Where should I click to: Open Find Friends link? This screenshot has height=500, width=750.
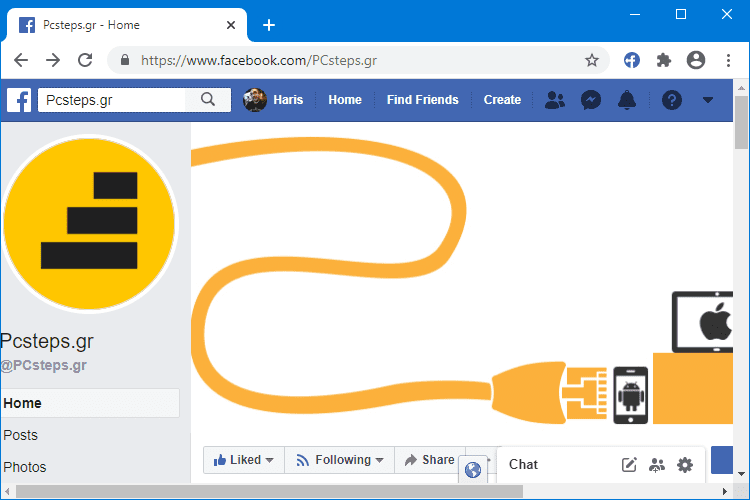422,100
